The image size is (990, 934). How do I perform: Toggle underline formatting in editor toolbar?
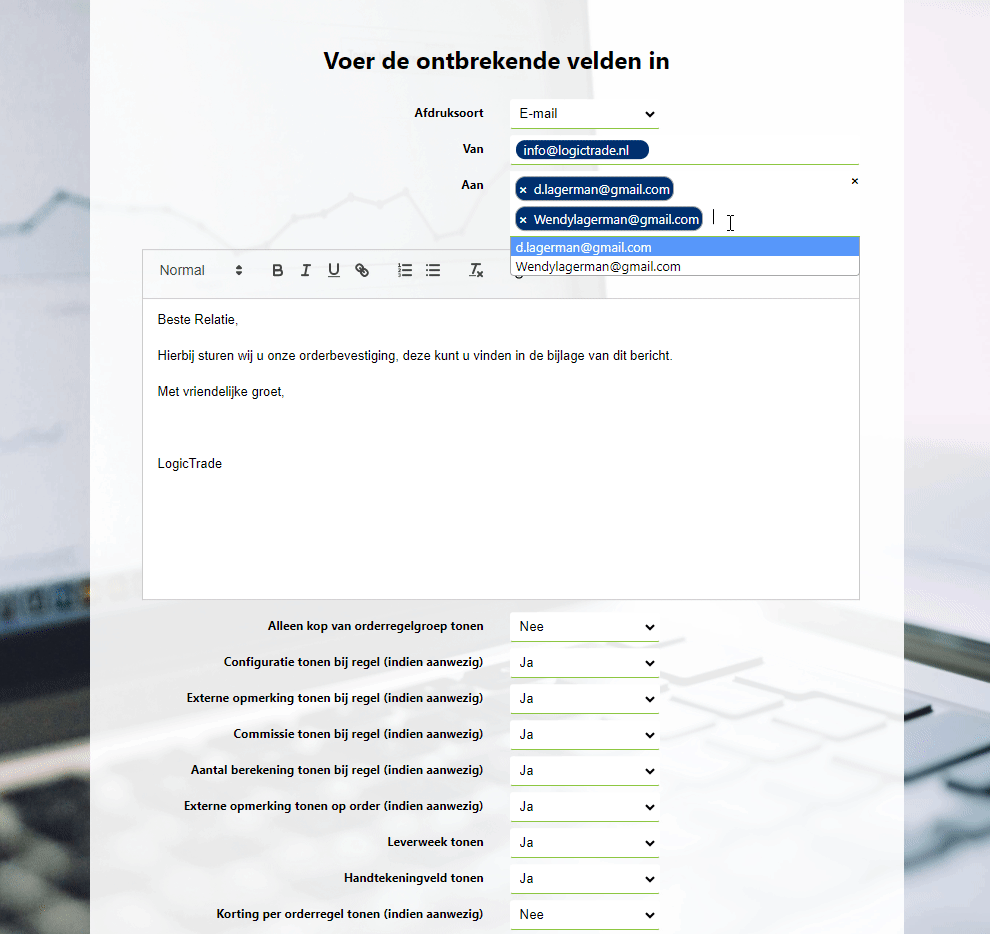(334, 270)
